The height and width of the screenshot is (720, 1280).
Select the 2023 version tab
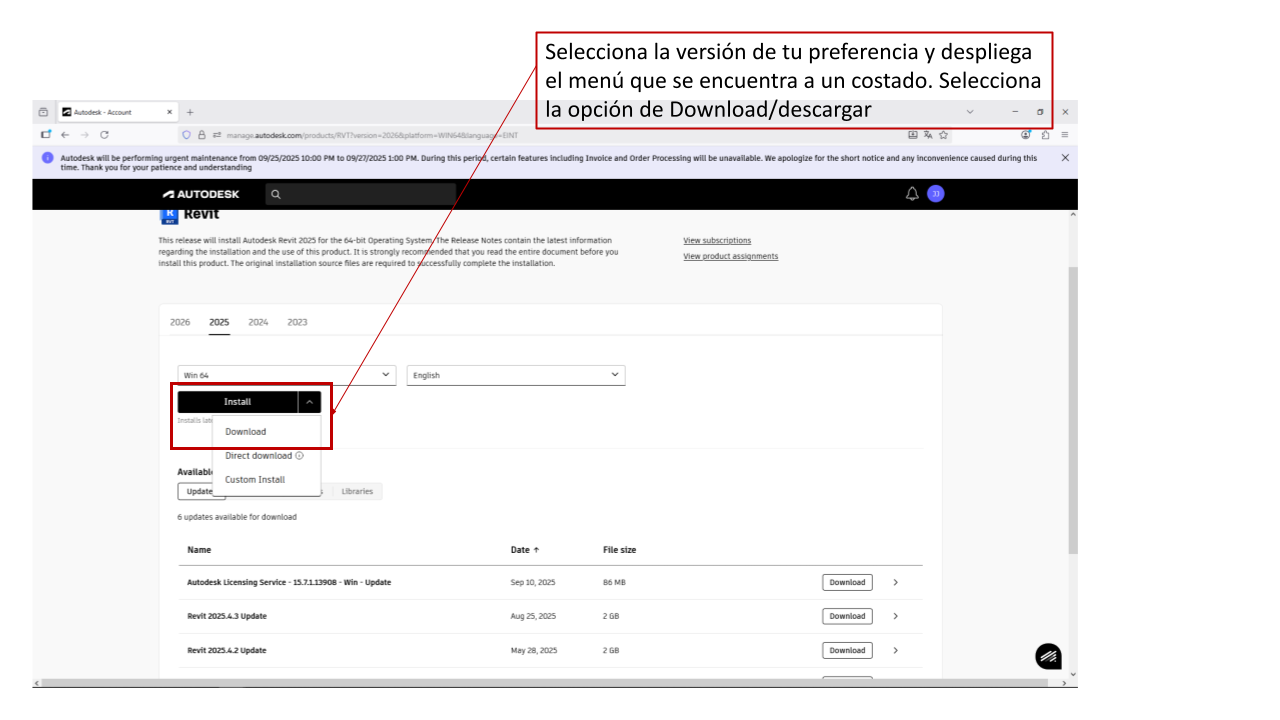pyautogui.click(x=297, y=322)
